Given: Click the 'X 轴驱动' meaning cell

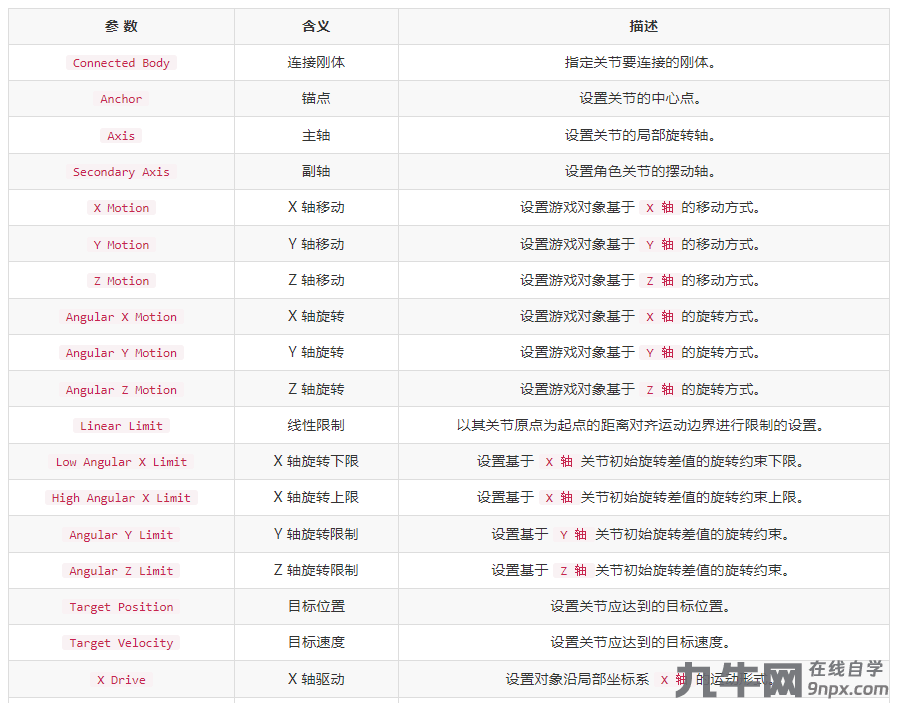Looking at the screenshot, I should tap(316, 679).
